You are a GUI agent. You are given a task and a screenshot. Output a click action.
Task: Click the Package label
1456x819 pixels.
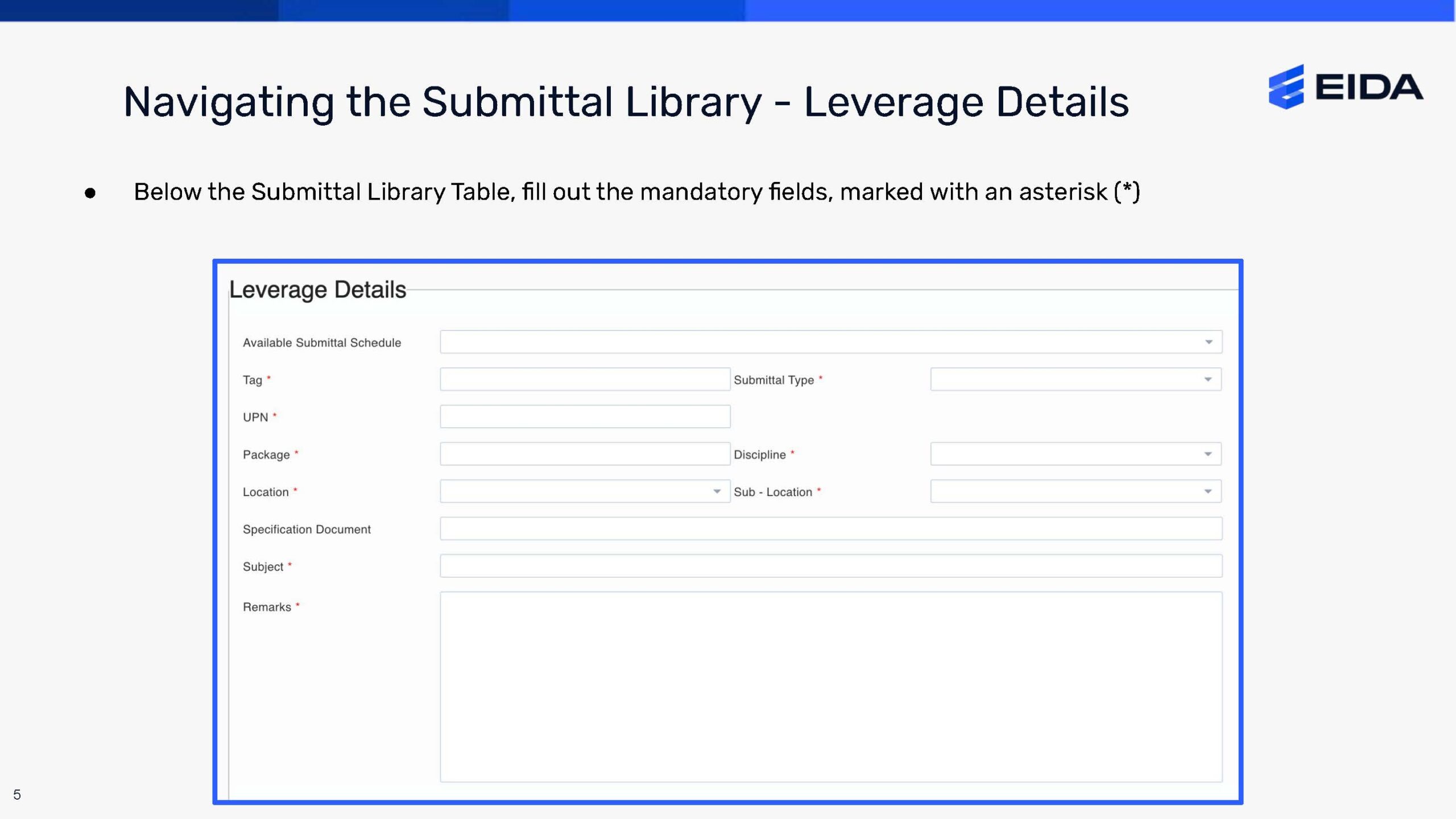pyautogui.click(x=266, y=455)
